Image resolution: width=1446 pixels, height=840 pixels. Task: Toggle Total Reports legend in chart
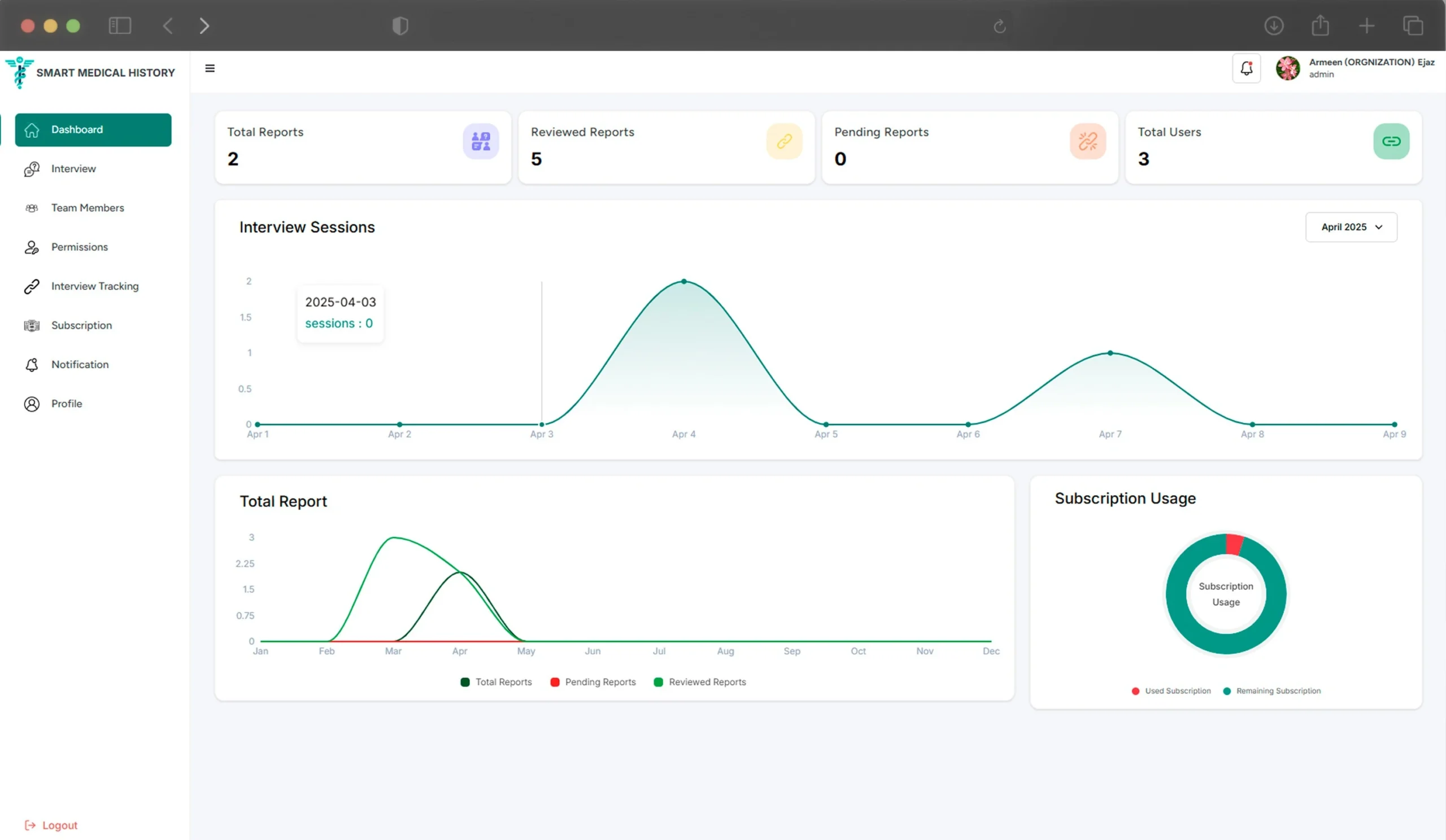coord(496,682)
